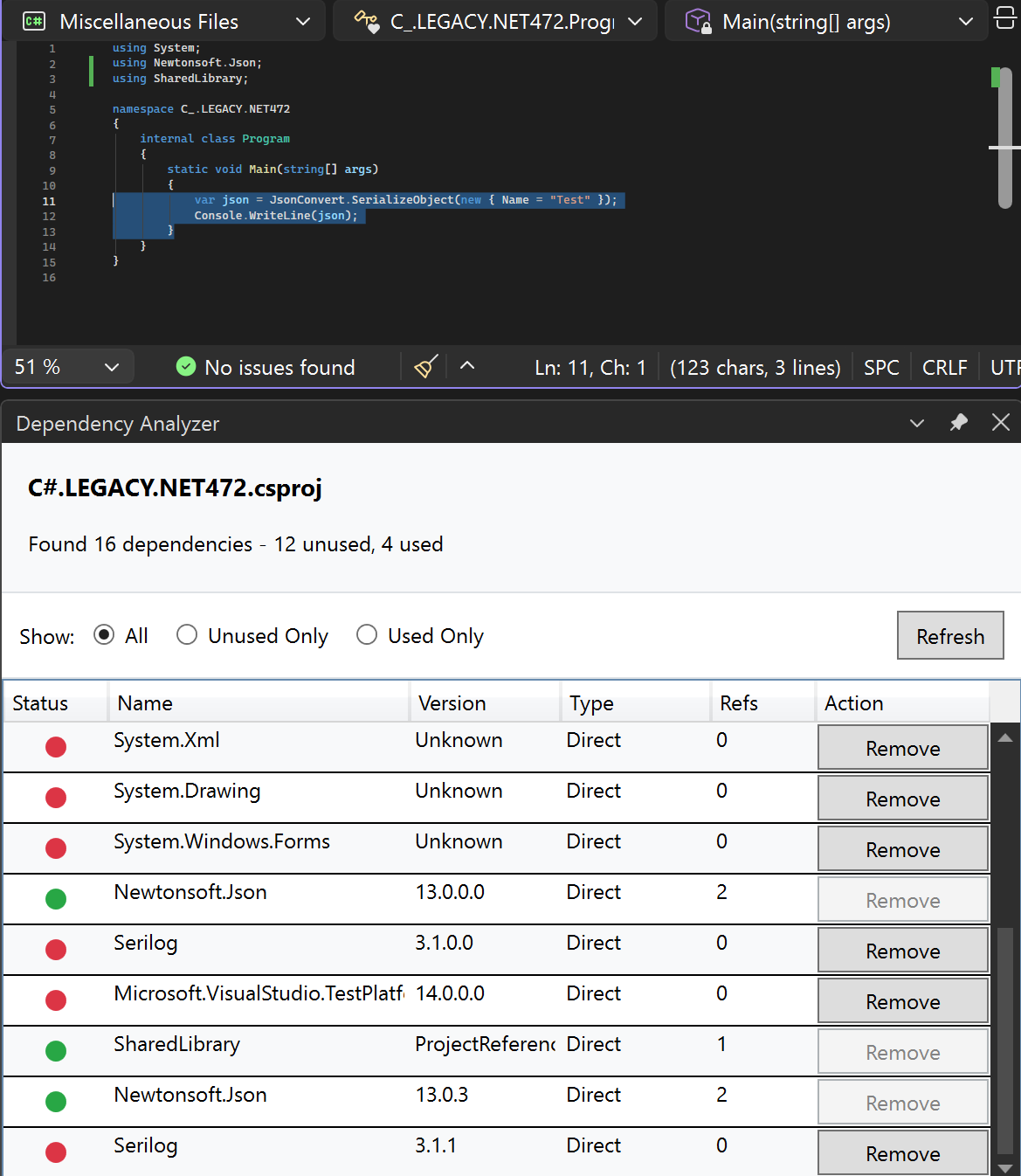1021x1176 pixels.
Task: Open the 51% zoom level dropdown
Action: [x=112, y=367]
